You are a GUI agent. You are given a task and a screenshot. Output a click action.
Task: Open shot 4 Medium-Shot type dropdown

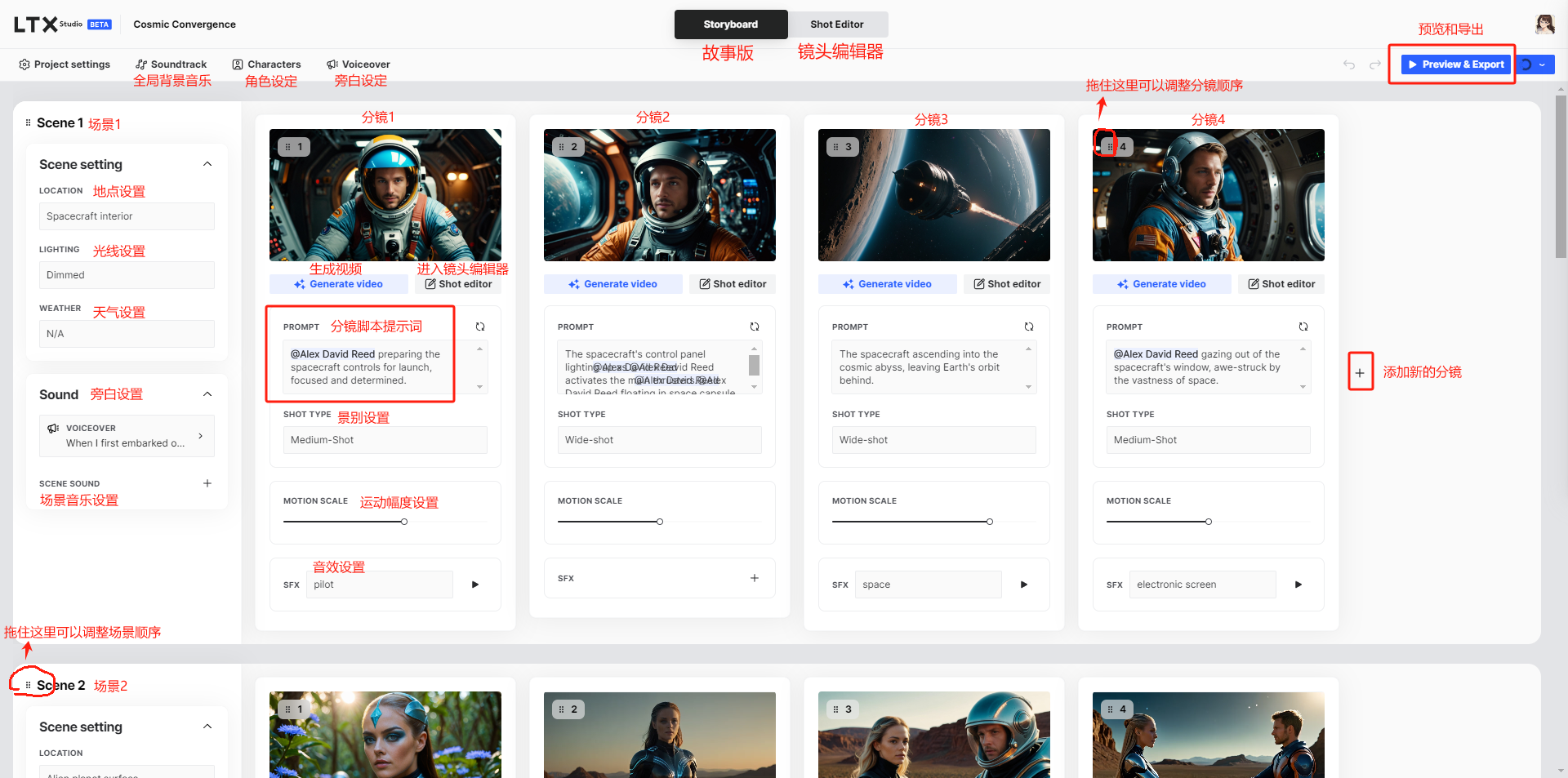(1209, 440)
